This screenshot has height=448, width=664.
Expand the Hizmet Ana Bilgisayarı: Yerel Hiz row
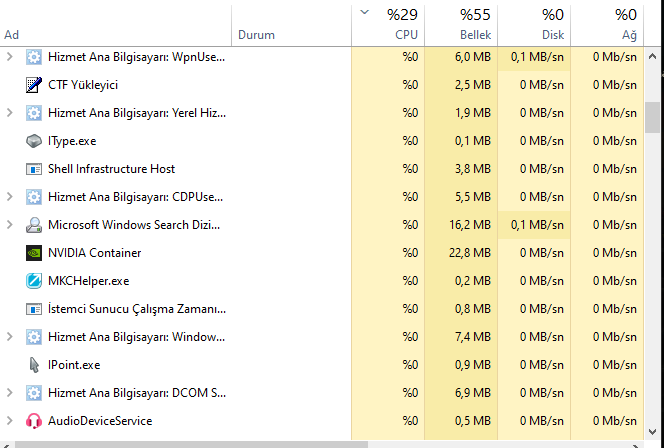point(9,113)
